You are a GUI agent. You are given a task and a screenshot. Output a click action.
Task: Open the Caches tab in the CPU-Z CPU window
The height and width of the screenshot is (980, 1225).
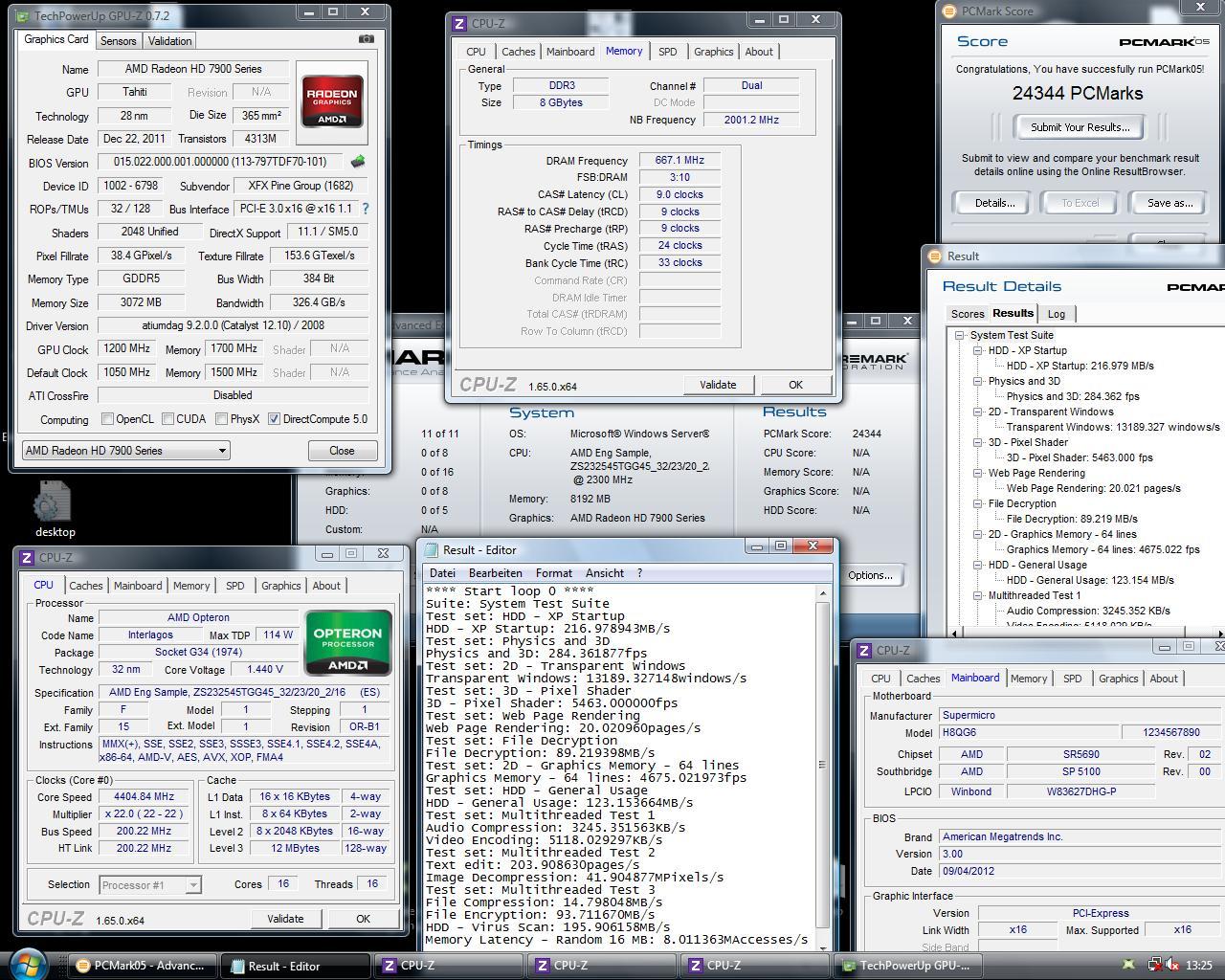pyautogui.click(x=85, y=586)
